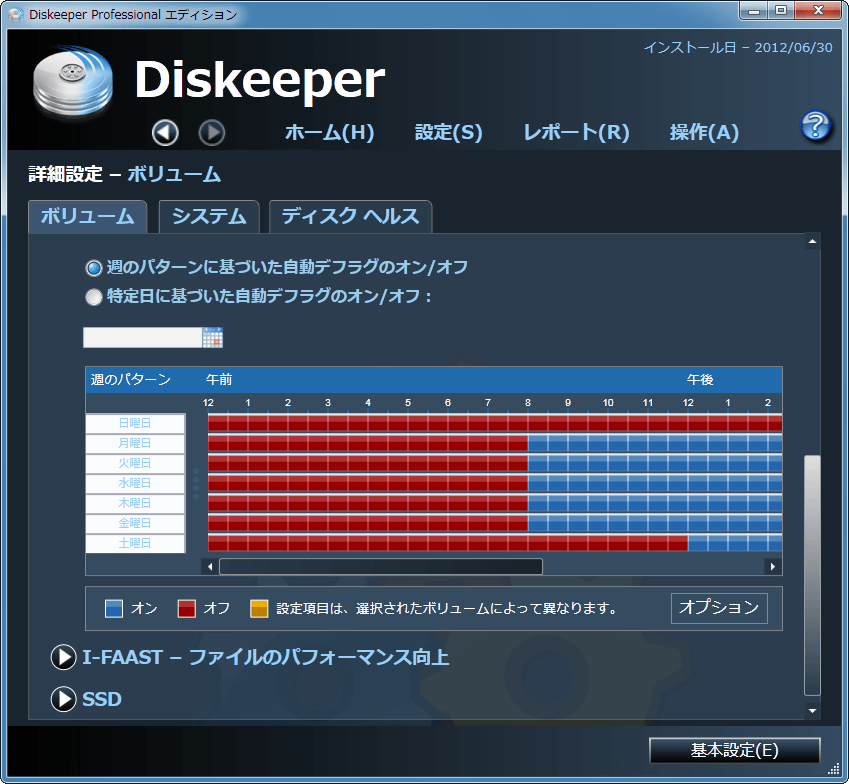Image resolution: width=849 pixels, height=784 pixels.
Task: Click the 詳細設定 – ボリューム heading
Action: [x=125, y=174]
